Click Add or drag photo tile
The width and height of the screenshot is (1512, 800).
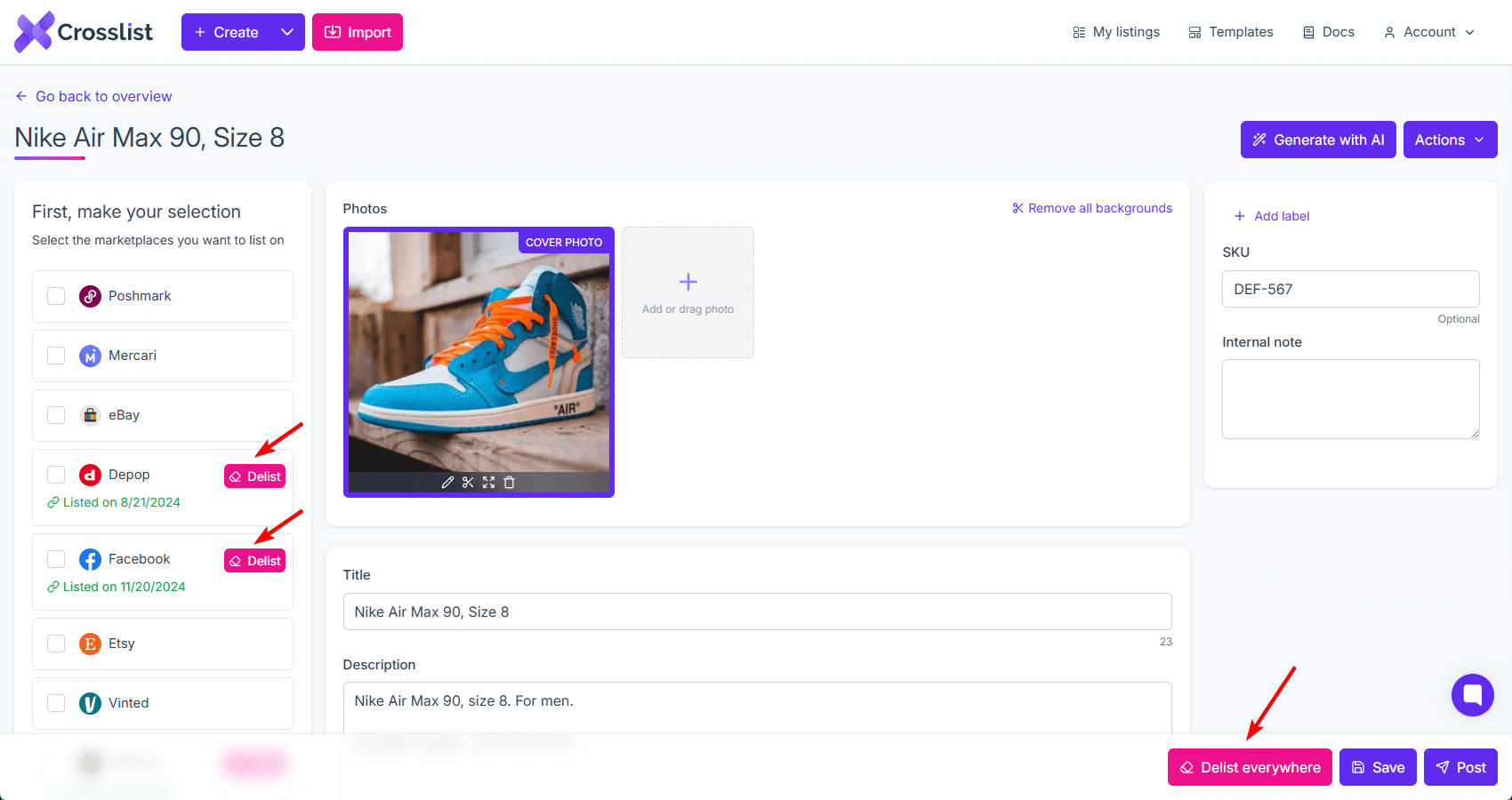(688, 292)
